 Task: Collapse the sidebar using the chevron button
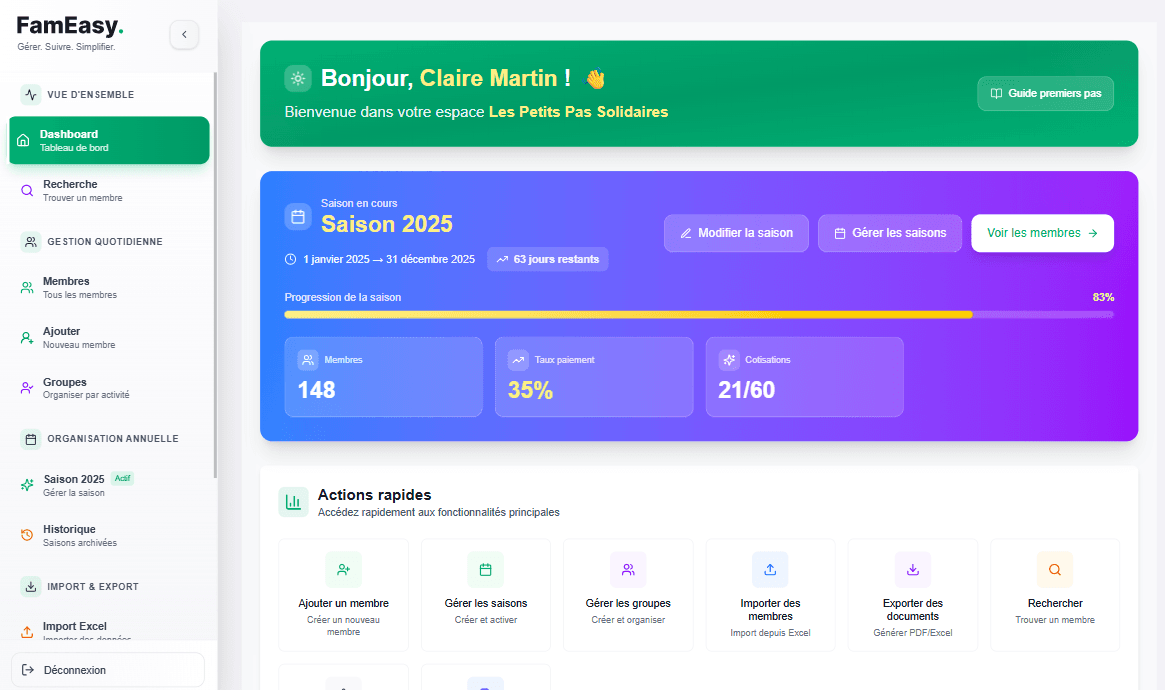(184, 34)
